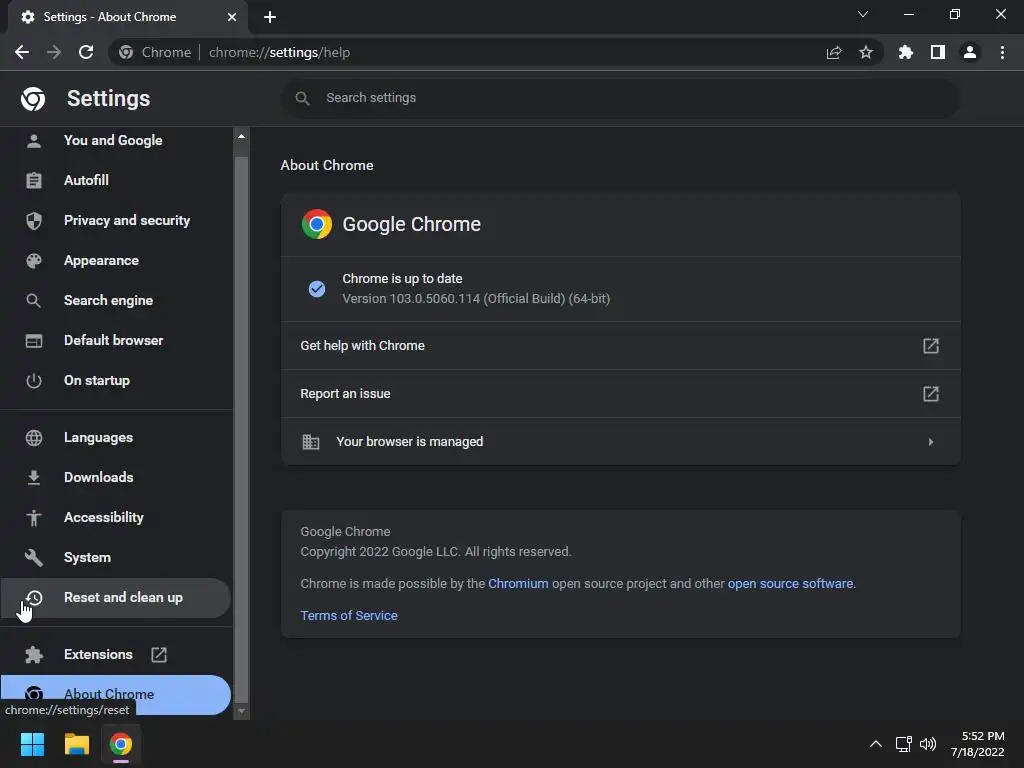Open Languages settings
This screenshot has width=1024, height=768.
coord(116,438)
